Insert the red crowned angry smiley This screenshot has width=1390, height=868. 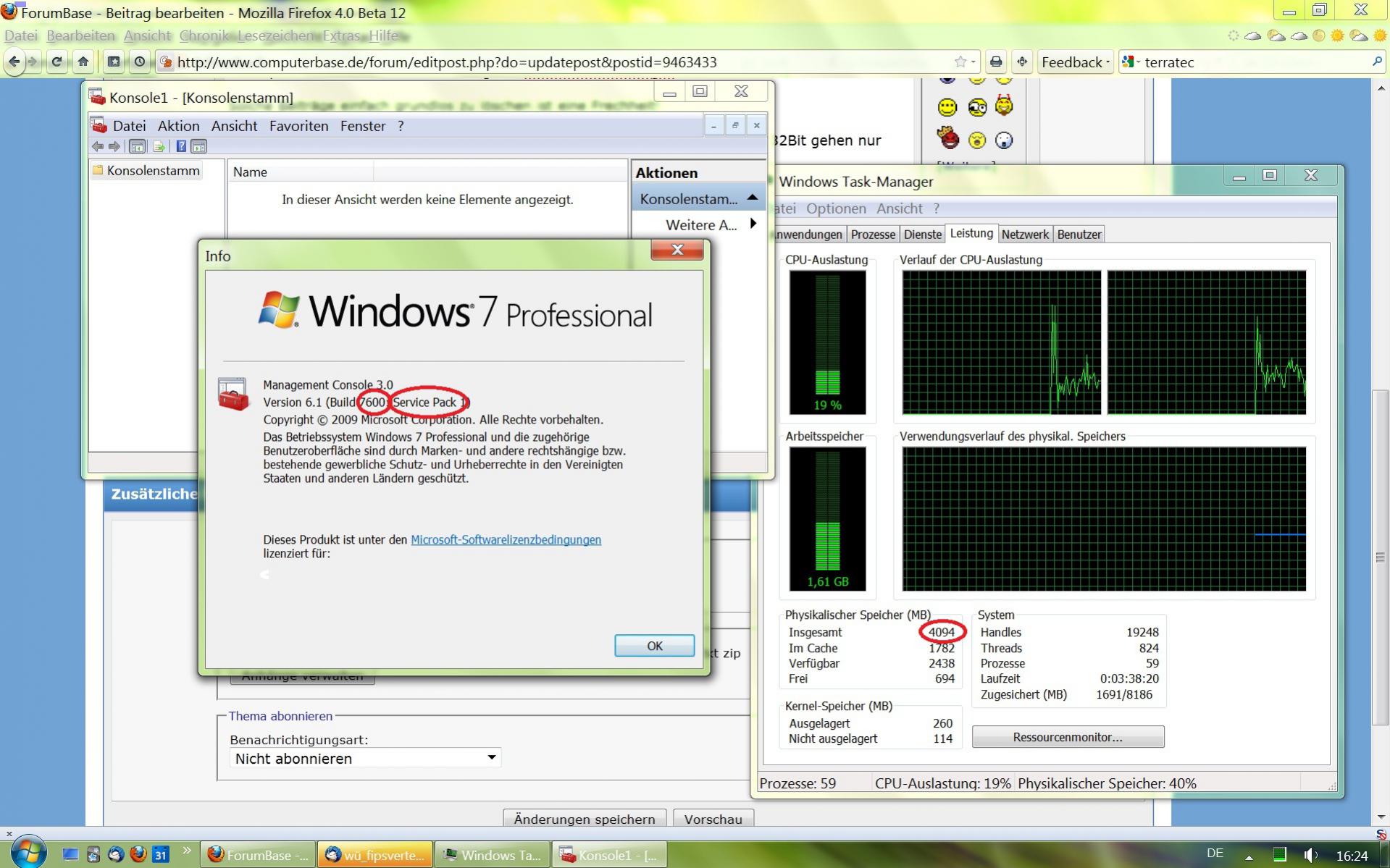947,138
